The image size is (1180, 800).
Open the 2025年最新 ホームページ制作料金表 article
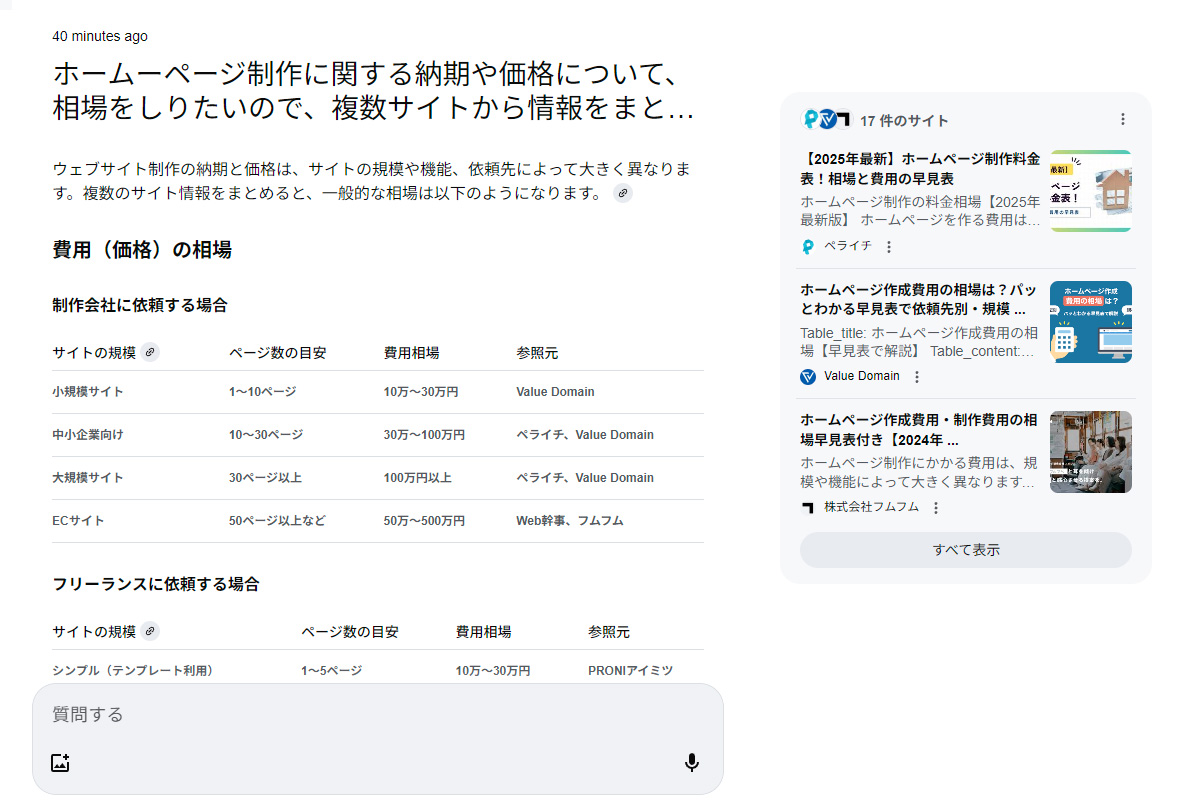(920, 169)
